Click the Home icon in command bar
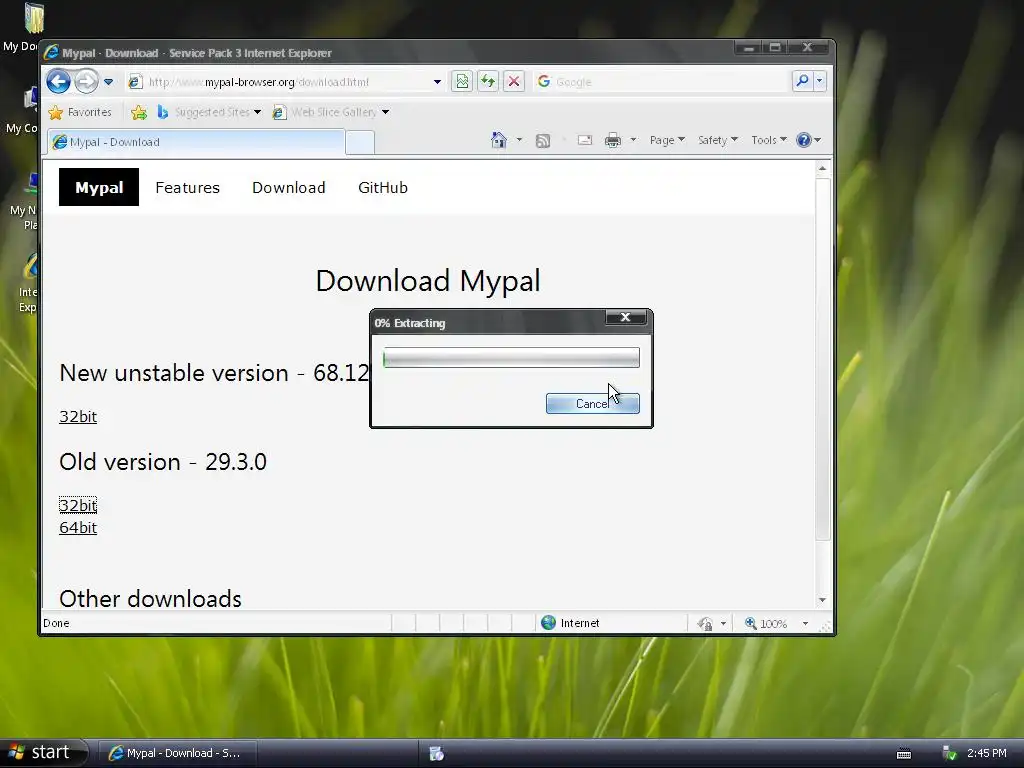The height and width of the screenshot is (768, 1024). (499, 140)
